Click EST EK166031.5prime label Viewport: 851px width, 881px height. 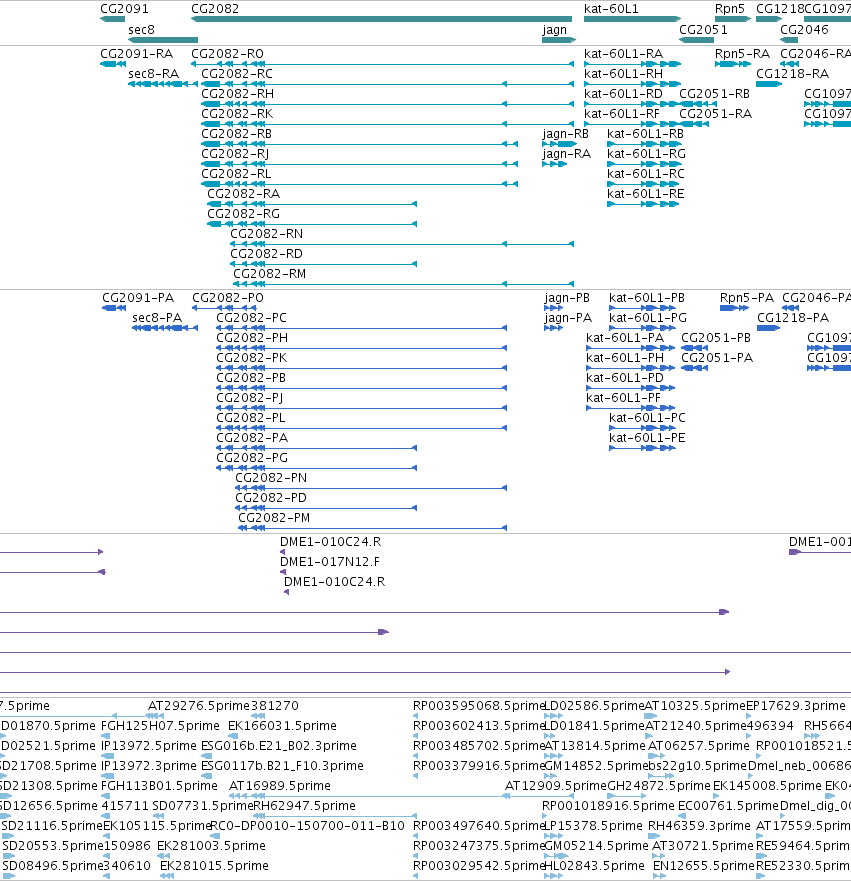pos(282,726)
